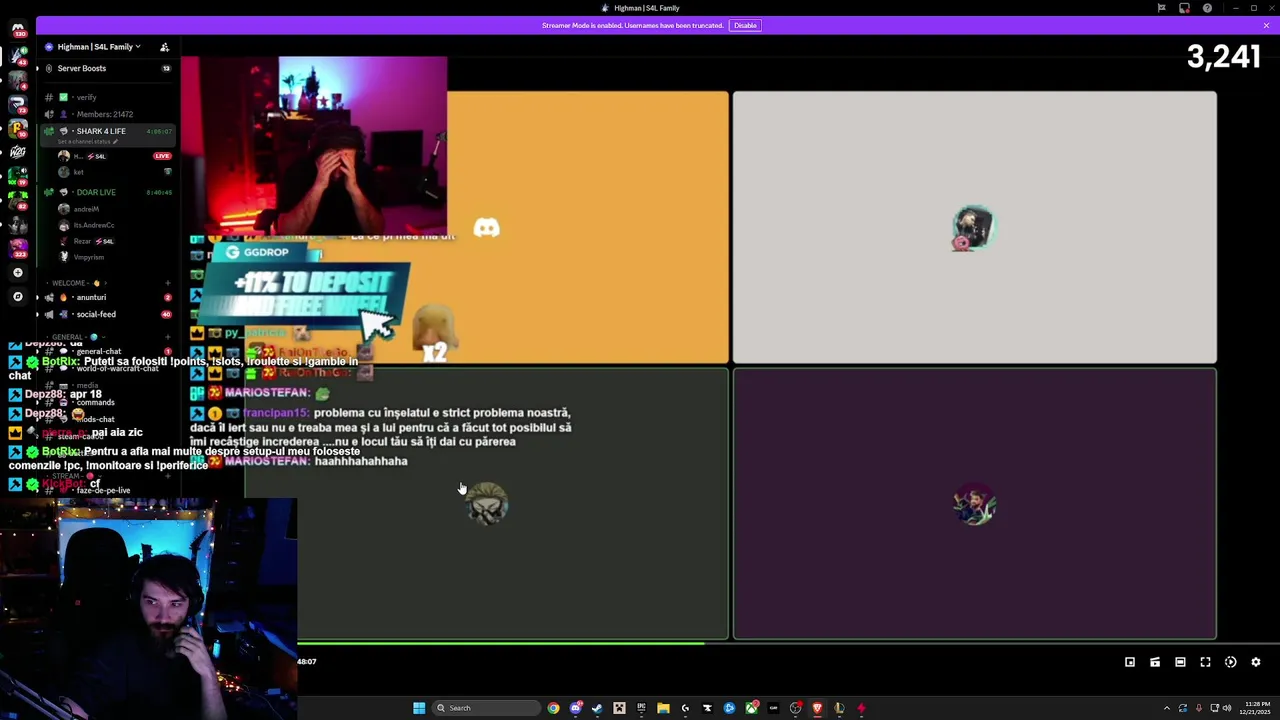Open player settings gear icon
This screenshot has width=1280, height=720.
click(x=1256, y=662)
